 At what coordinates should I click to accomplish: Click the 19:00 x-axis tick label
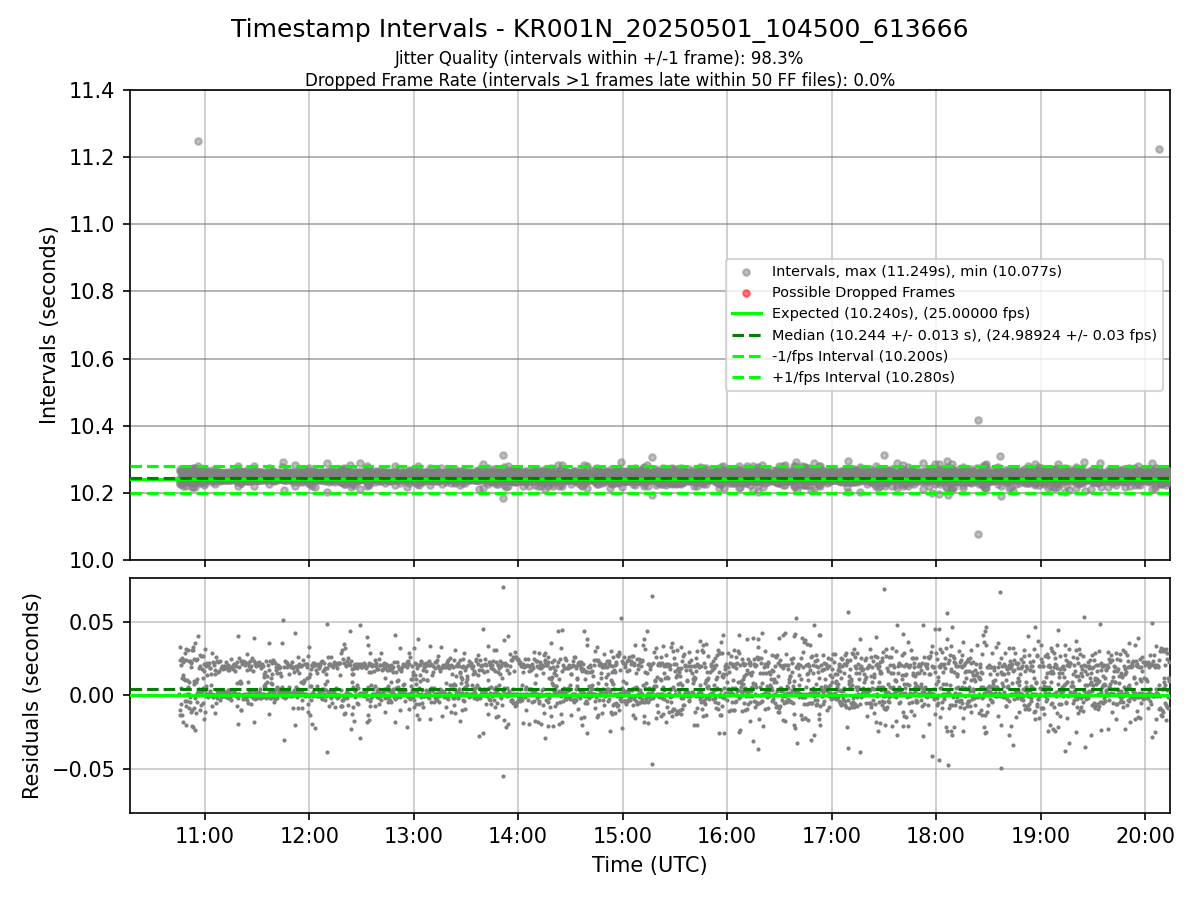pos(1040,836)
